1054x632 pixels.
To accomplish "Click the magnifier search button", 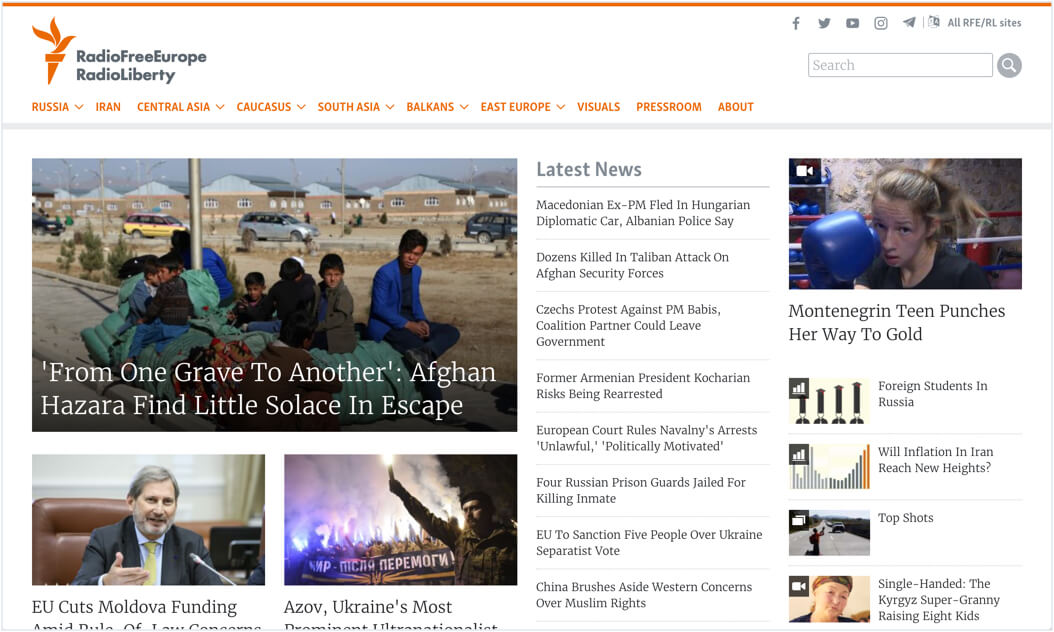I will point(1009,65).
